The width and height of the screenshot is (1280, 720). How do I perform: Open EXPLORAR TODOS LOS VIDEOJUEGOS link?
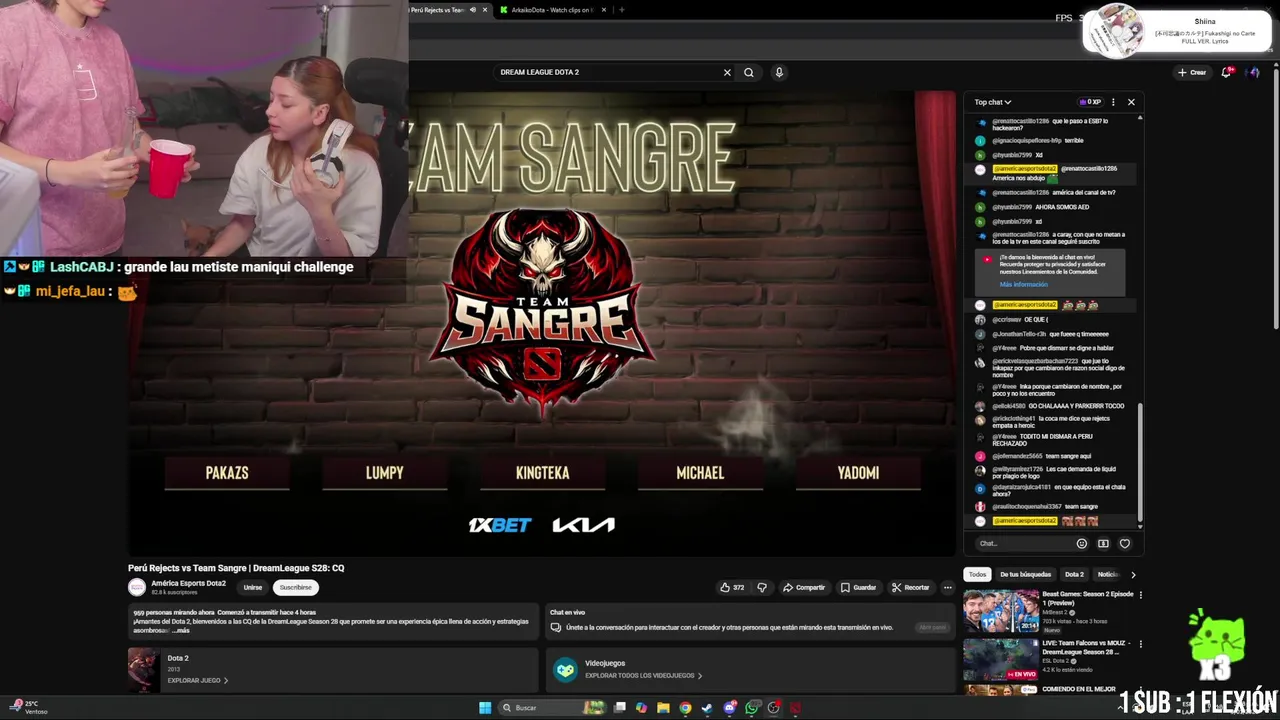click(643, 676)
